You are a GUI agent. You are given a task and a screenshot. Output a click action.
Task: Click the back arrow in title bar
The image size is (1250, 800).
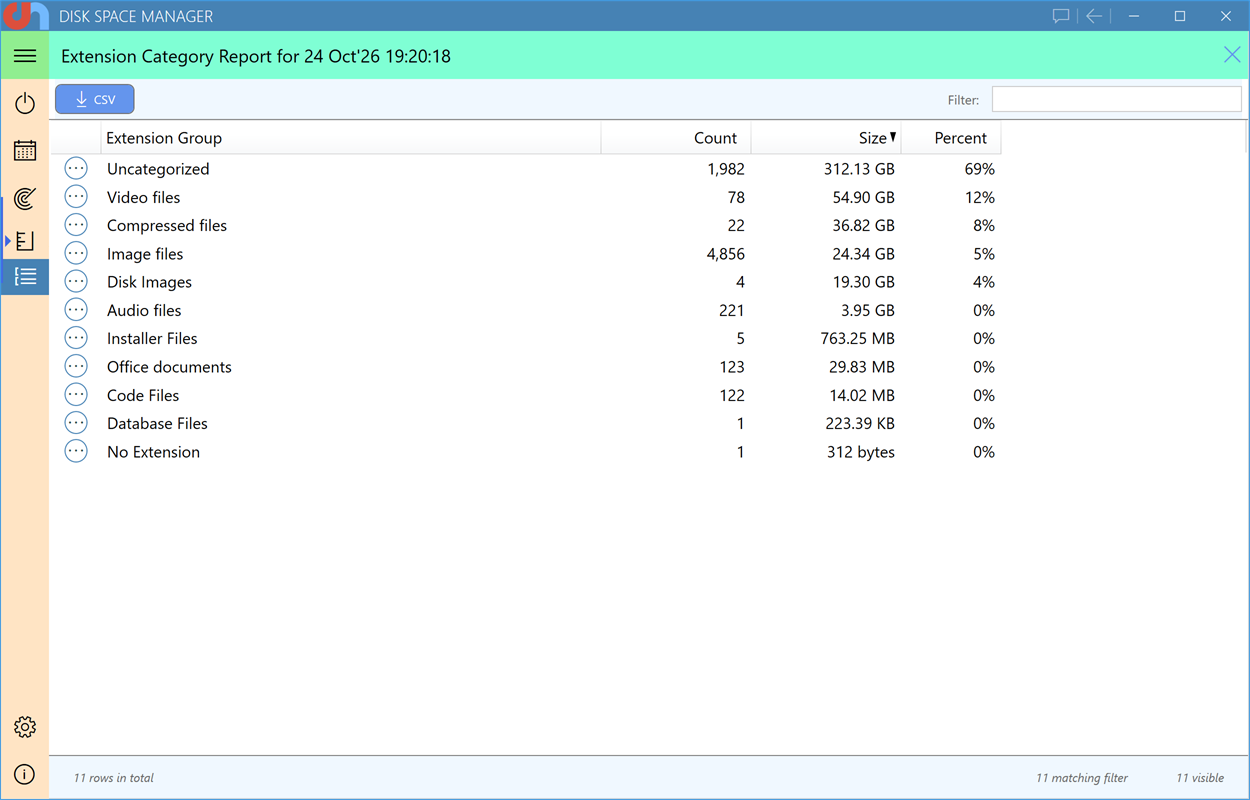[1094, 16]
